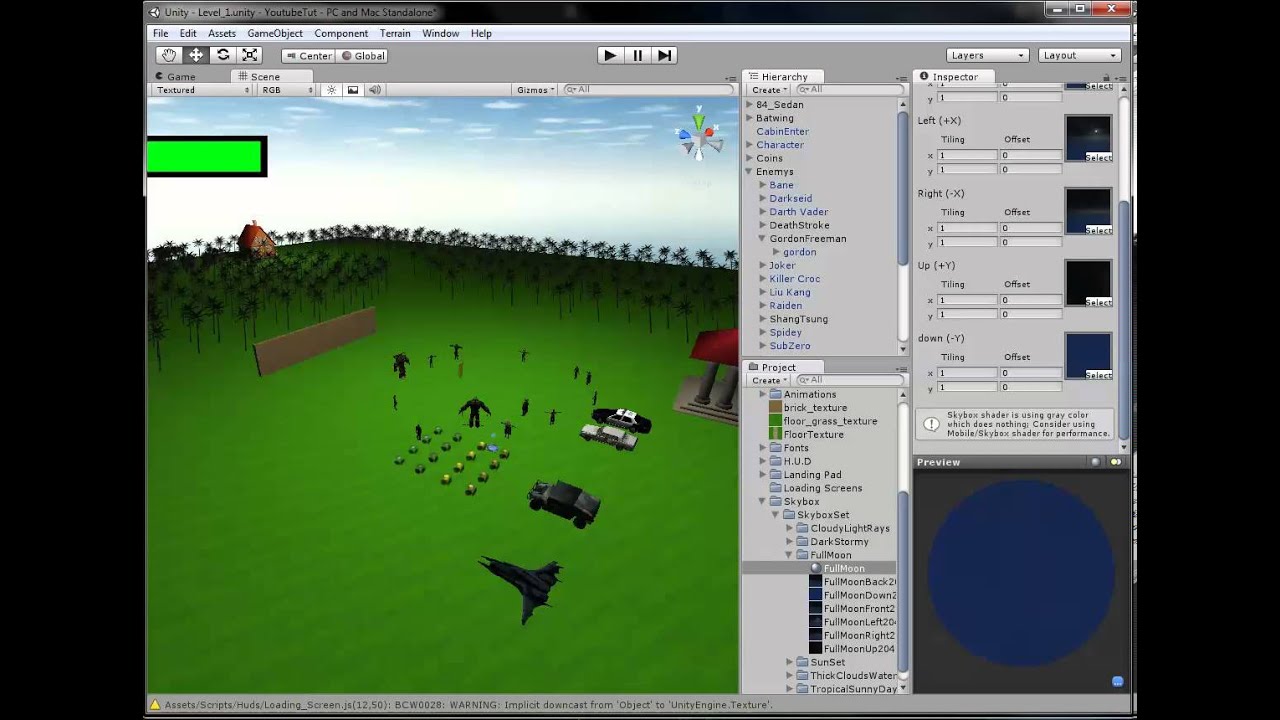This screenshot has width=1280, height=720.
Task: Select Darth Vader in Hierarchy
Action: click(798, 212)
